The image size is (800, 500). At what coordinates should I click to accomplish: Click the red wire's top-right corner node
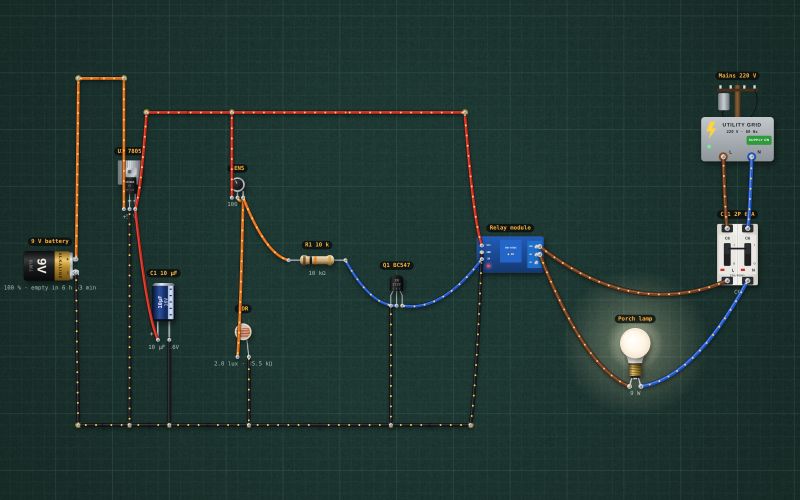464,112
